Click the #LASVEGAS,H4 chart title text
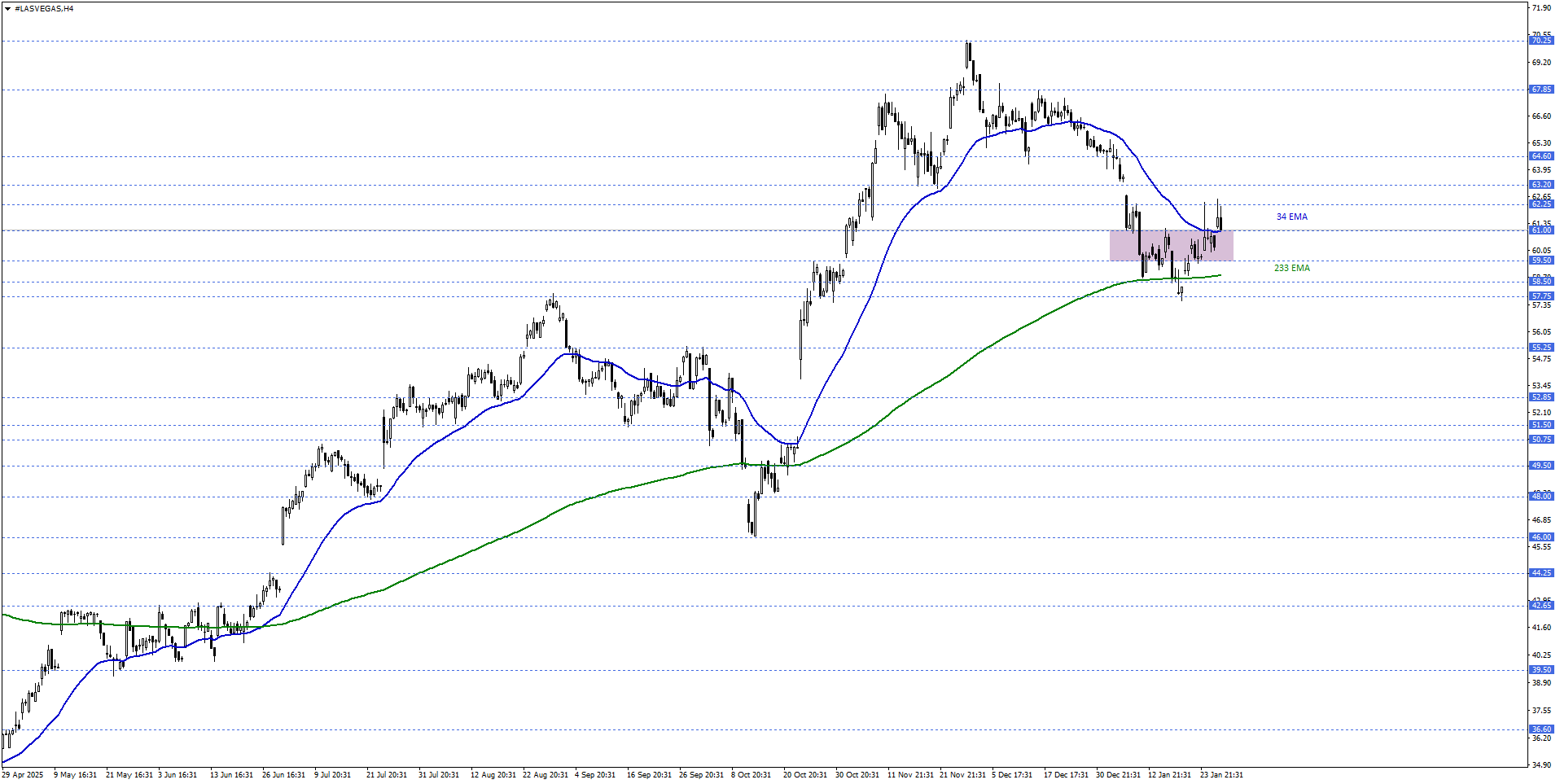 (44, 9)
